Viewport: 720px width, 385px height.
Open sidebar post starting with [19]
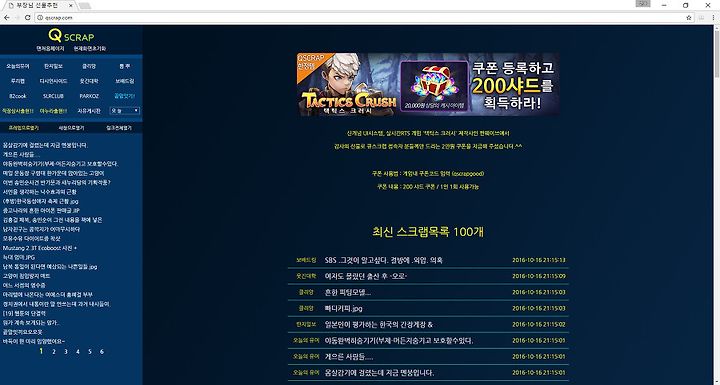24,313
